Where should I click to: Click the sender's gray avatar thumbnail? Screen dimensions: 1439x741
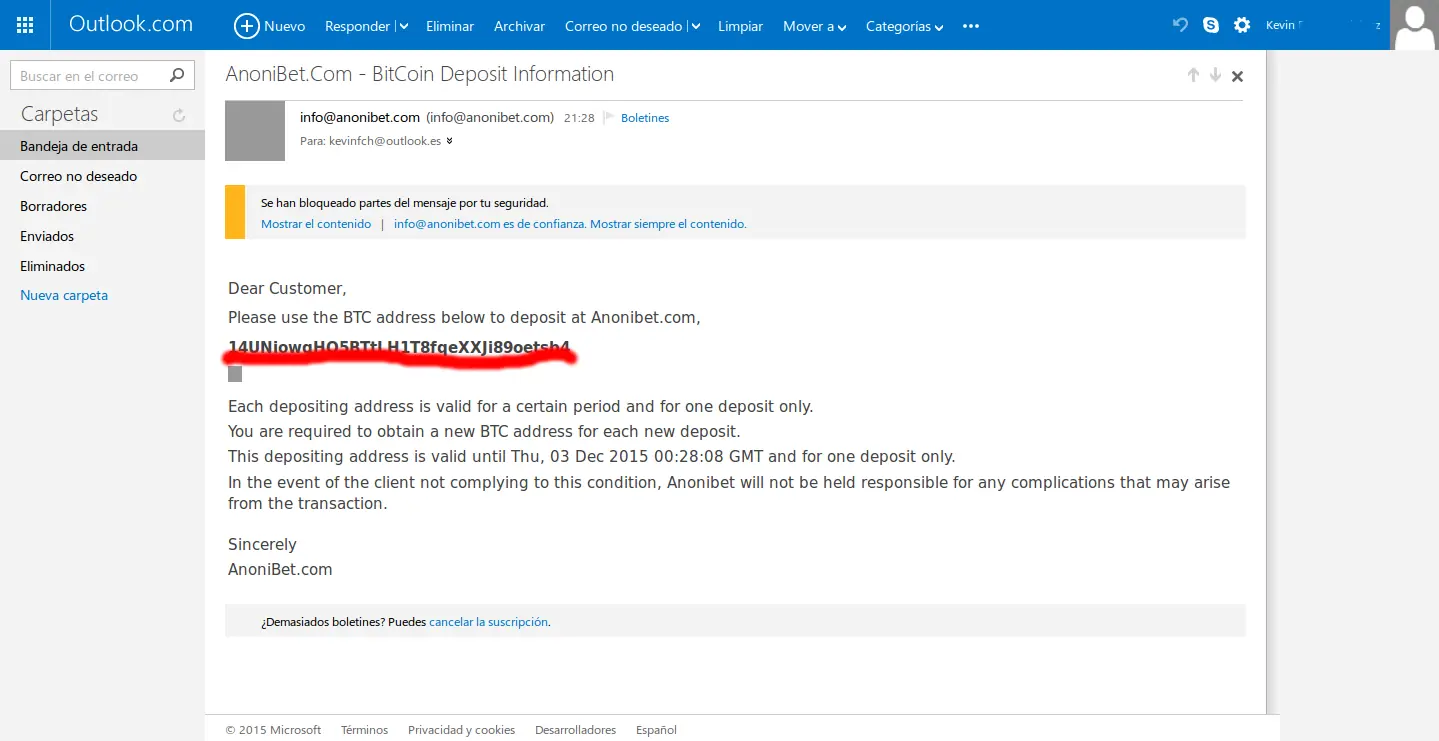pyautogui.click(x=255, y=131)
